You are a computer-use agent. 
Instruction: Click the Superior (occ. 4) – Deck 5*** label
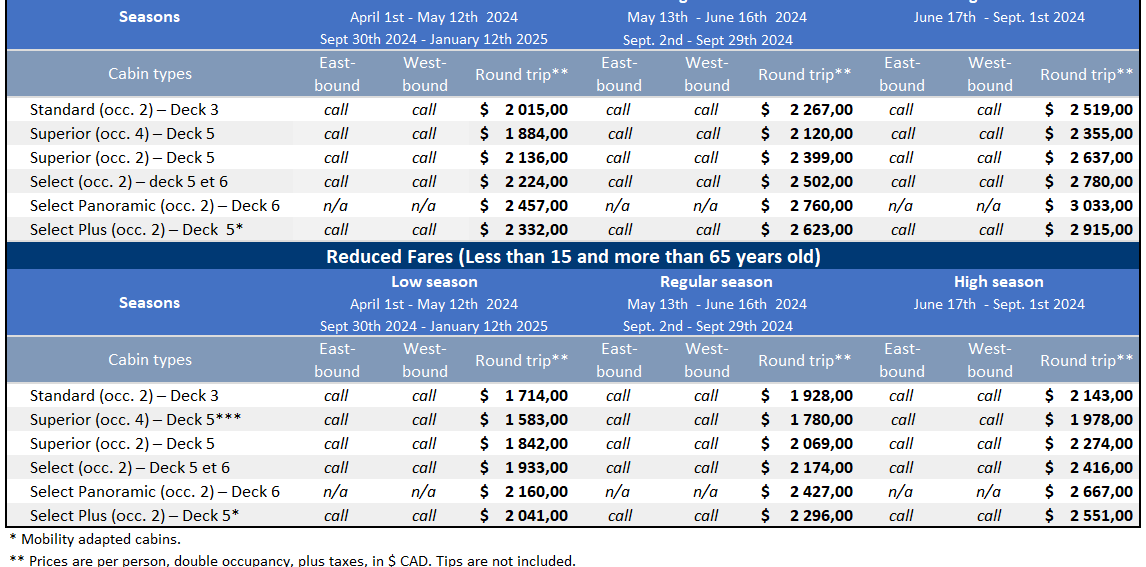(135, 420)
